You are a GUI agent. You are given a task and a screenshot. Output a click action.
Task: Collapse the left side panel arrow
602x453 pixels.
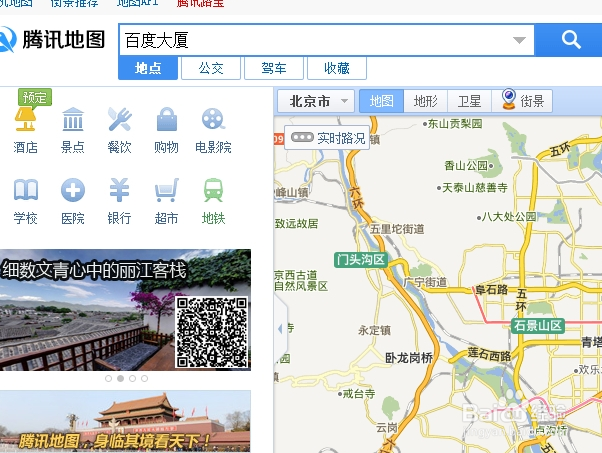click(x=280, y=329)
